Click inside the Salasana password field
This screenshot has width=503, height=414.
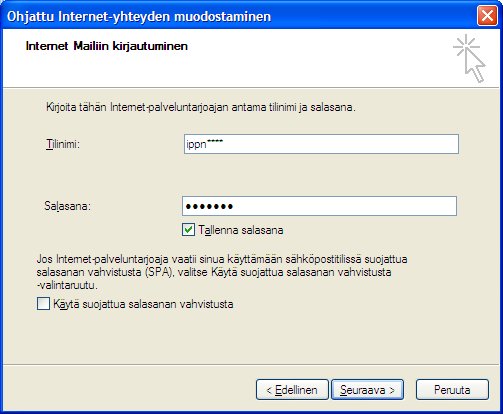319,206
